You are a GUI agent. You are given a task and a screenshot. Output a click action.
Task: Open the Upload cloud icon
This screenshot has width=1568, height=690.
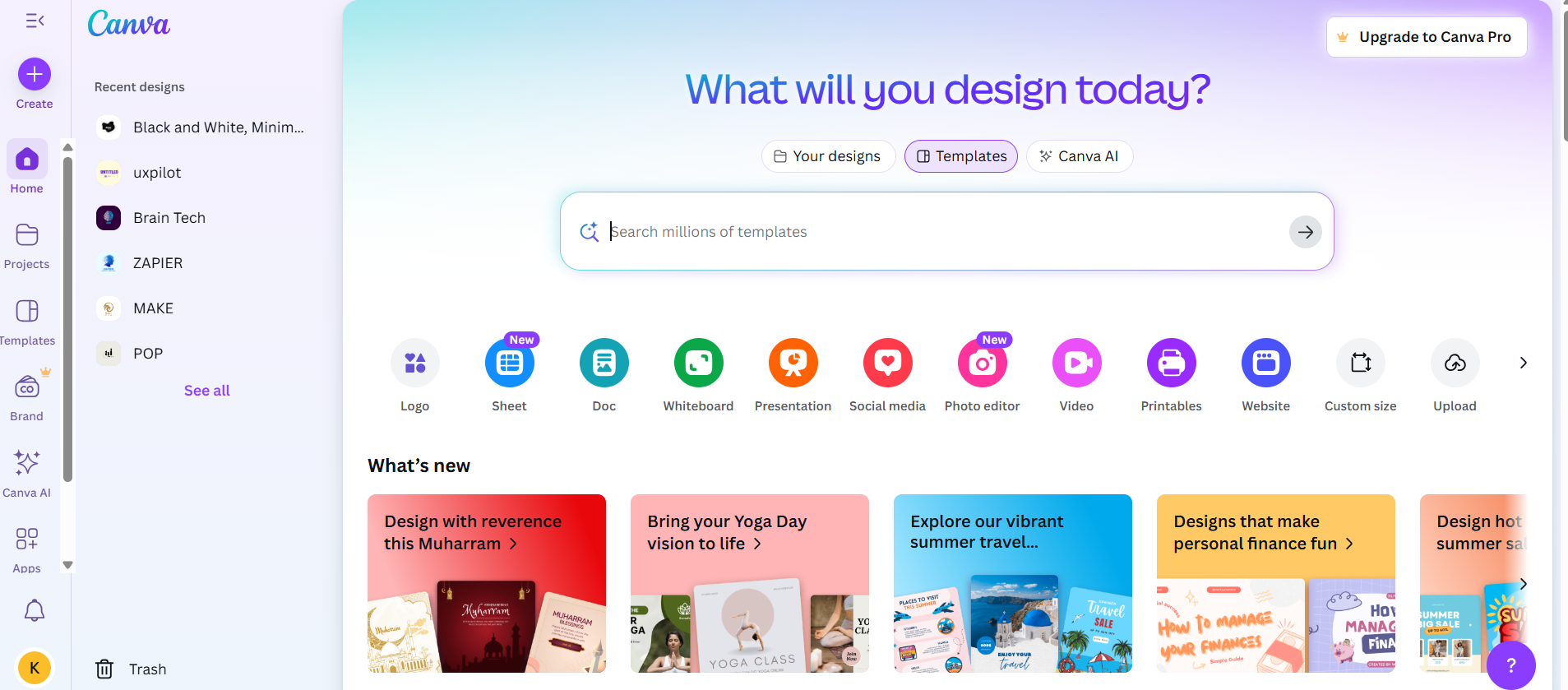[1455, 363]
